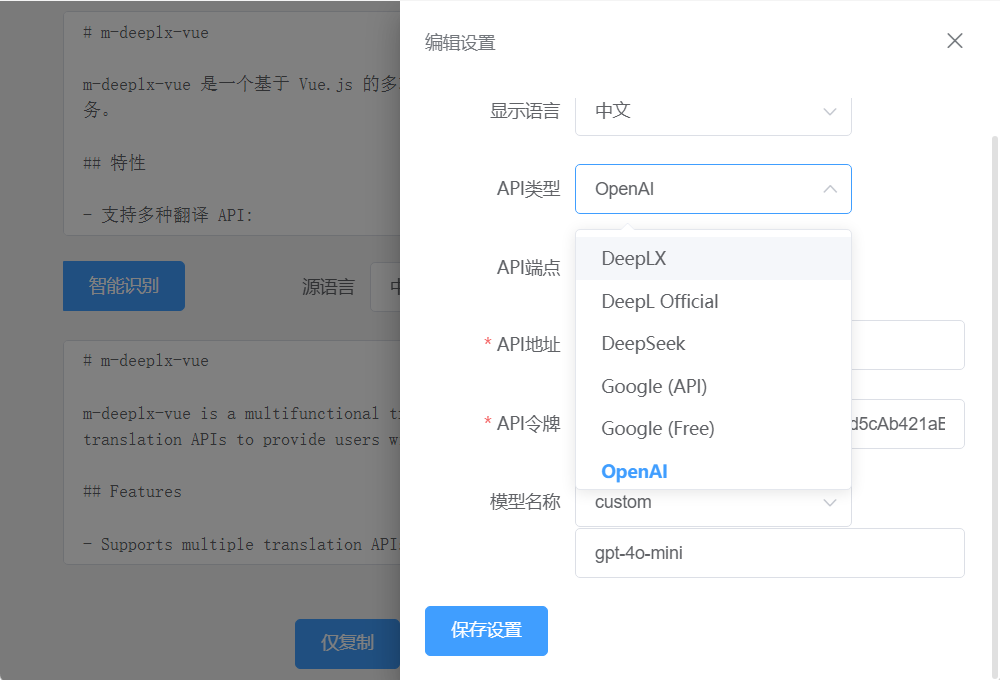Click the 编辑设置 drawer title
The width and height of the screenshot is (1000, 680).
pos(460,43)
